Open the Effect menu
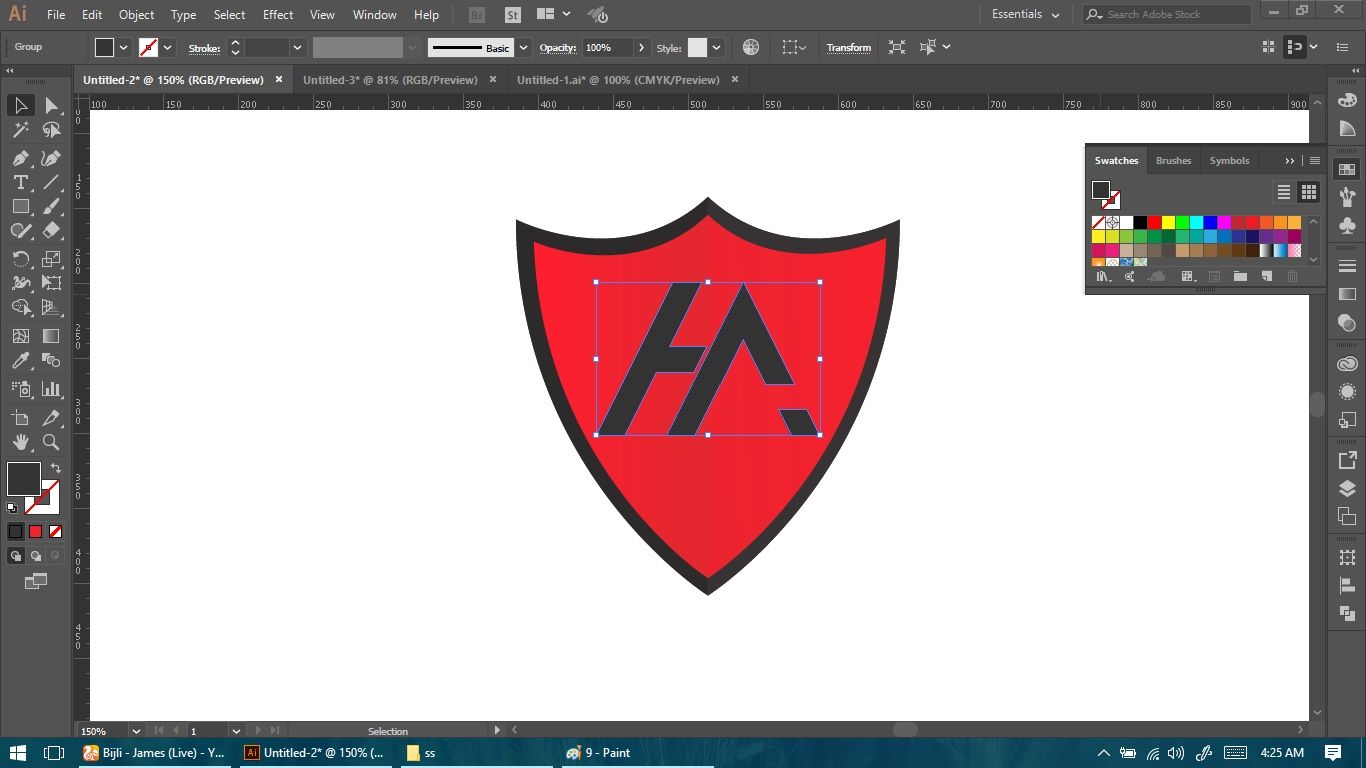Viewport: 1366px width, 768px height. (x=278, y=15)
